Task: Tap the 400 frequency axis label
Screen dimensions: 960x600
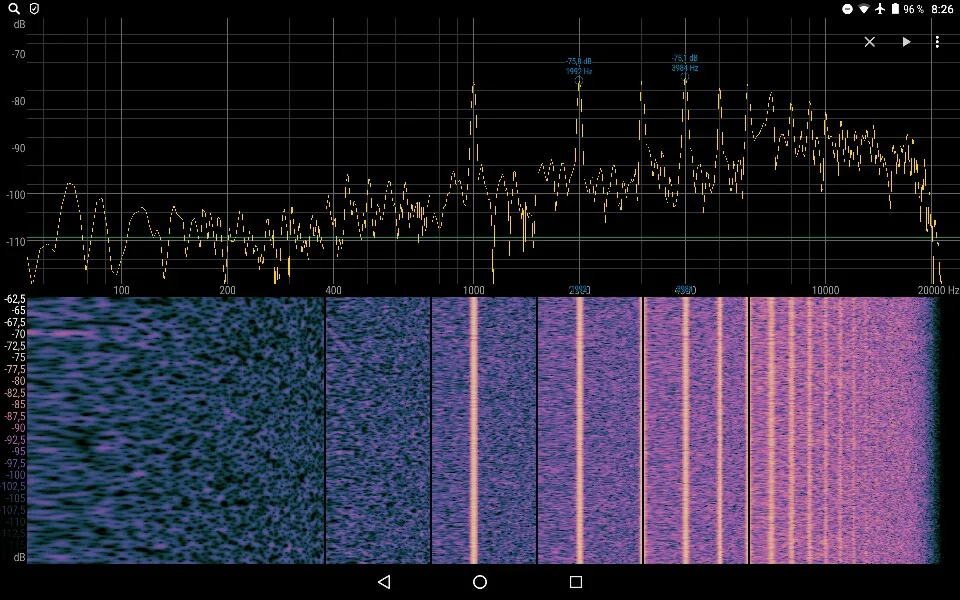Action: [333, 290]
